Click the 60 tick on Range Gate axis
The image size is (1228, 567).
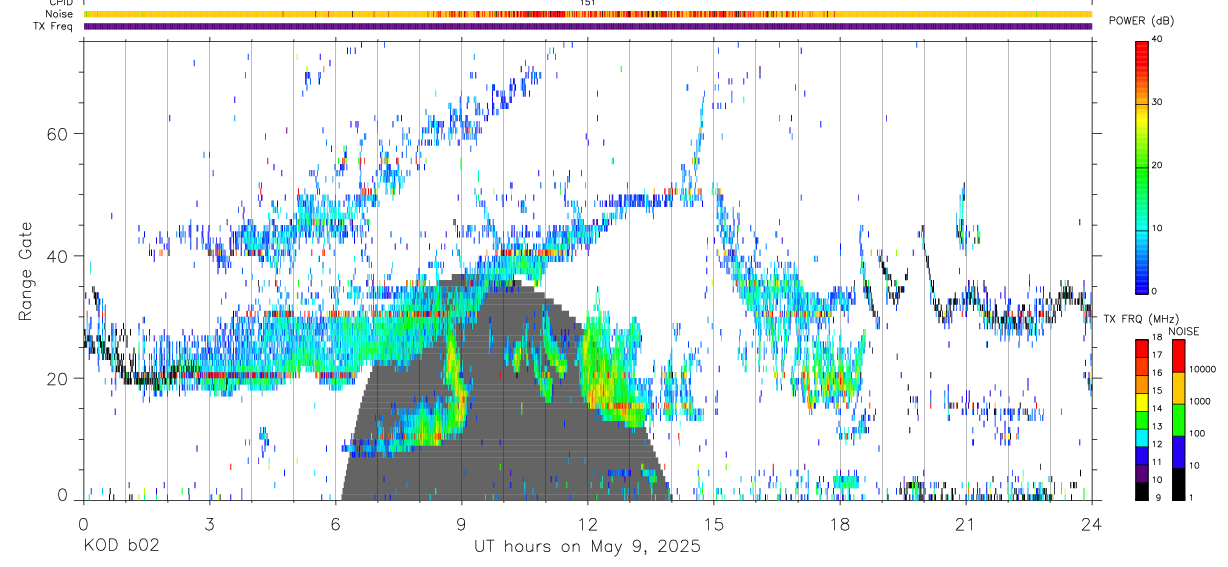[x=57, y=134]
